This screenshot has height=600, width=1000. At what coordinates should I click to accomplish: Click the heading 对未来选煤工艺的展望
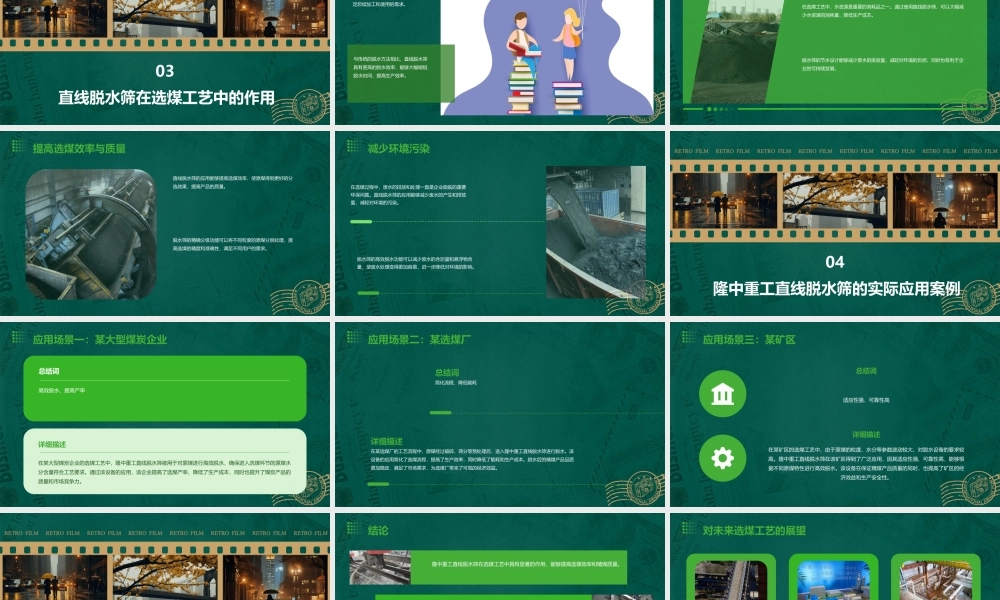pos(754,530)
